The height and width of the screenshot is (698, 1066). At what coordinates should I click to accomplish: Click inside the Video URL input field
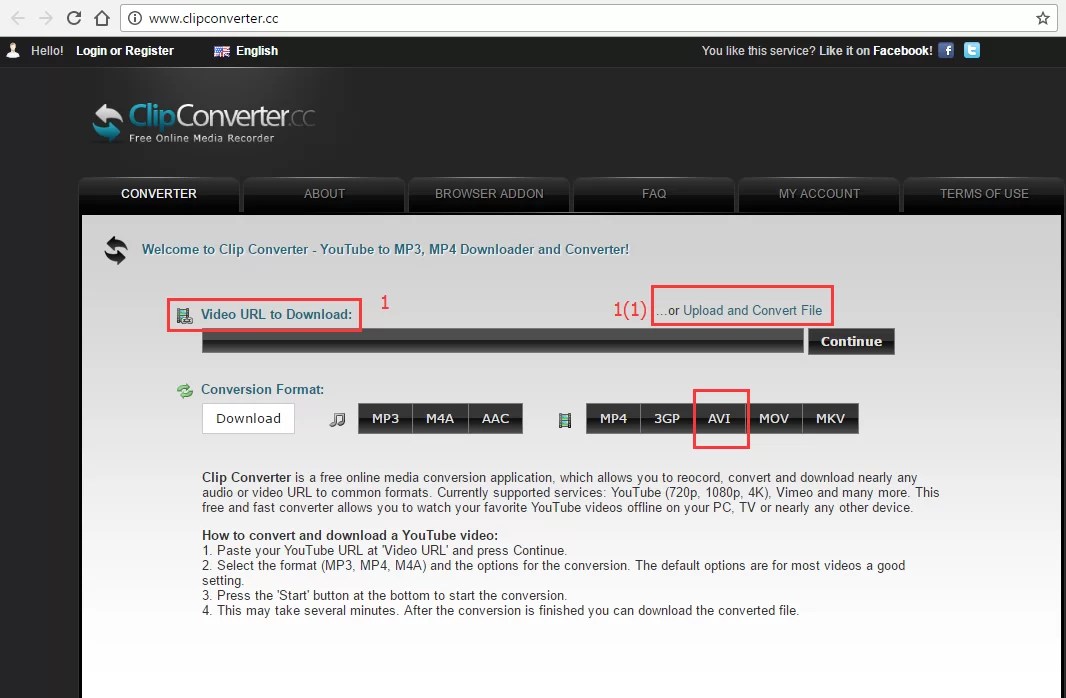click(500, 341)
